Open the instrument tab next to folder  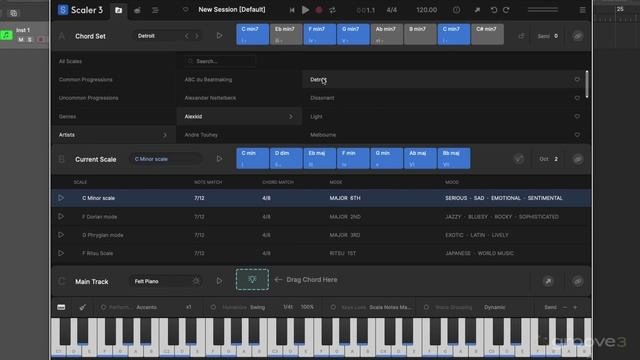point(137,10)
